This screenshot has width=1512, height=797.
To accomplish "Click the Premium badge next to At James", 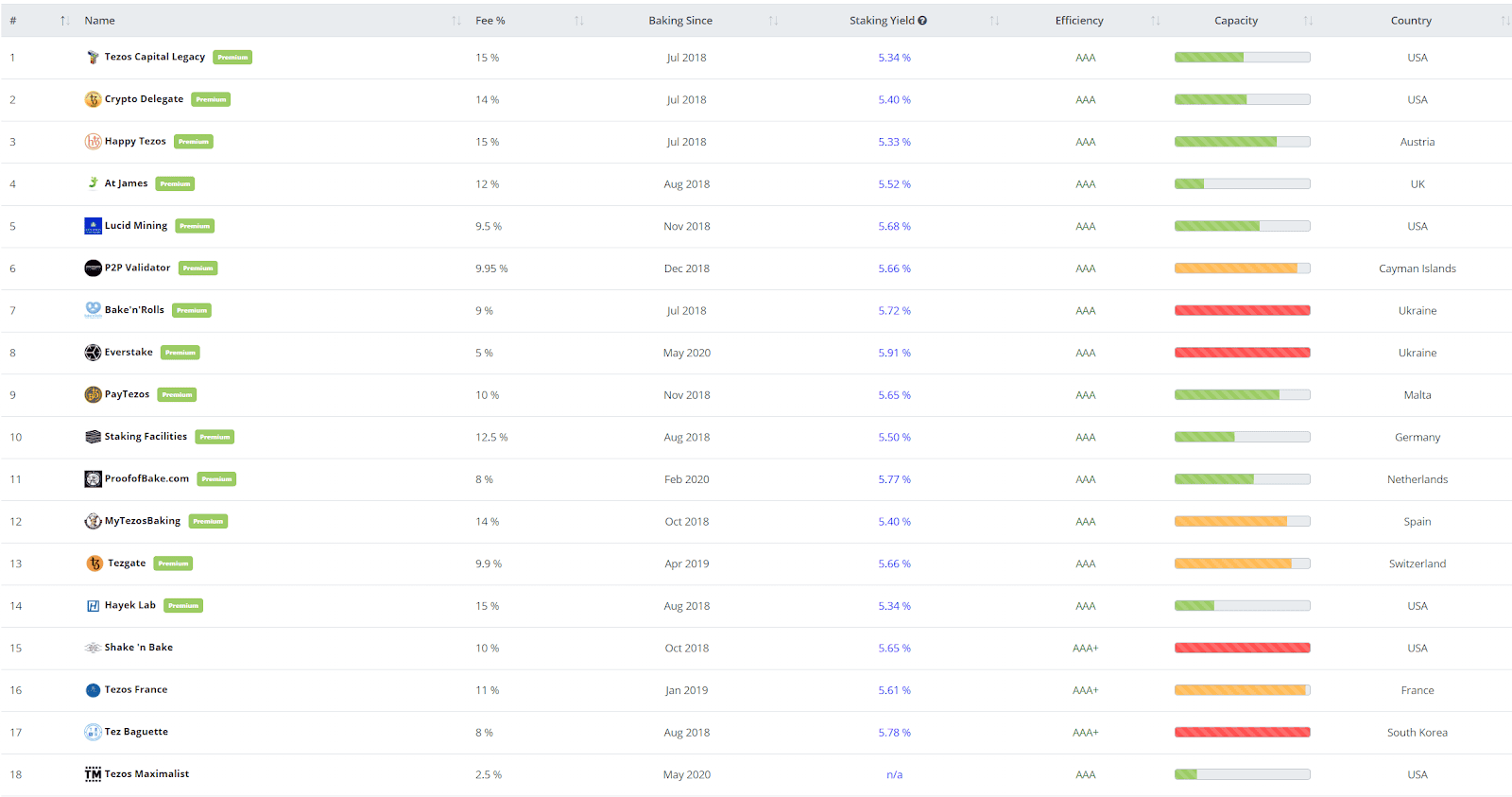I will click(x=175, y=184).
